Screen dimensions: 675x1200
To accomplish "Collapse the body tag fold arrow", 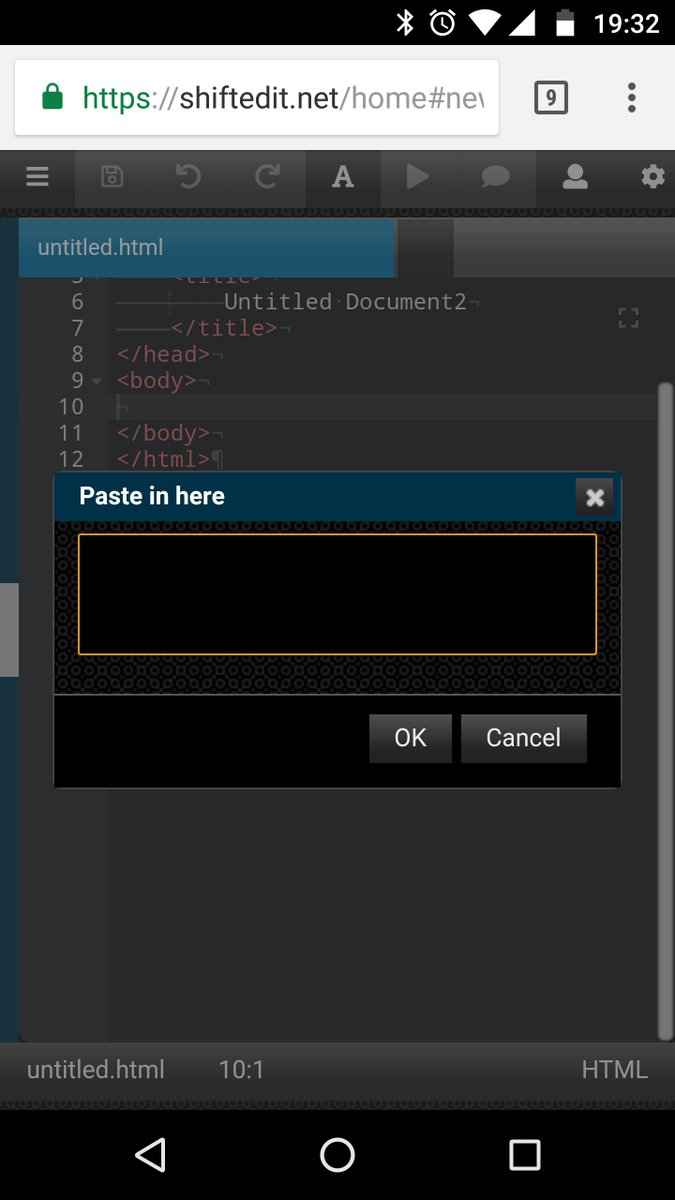I will [x=97, y=381].
